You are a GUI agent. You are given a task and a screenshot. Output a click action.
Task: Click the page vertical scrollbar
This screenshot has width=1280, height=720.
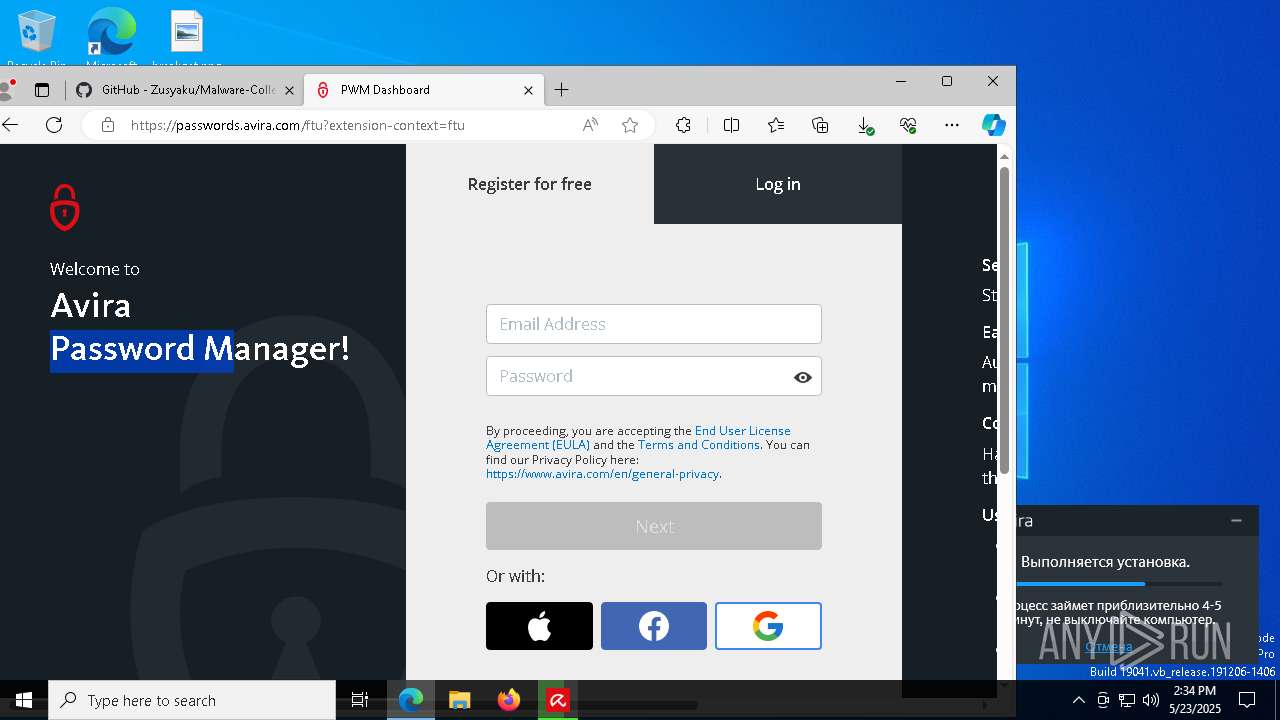(x=1004, y=320)
